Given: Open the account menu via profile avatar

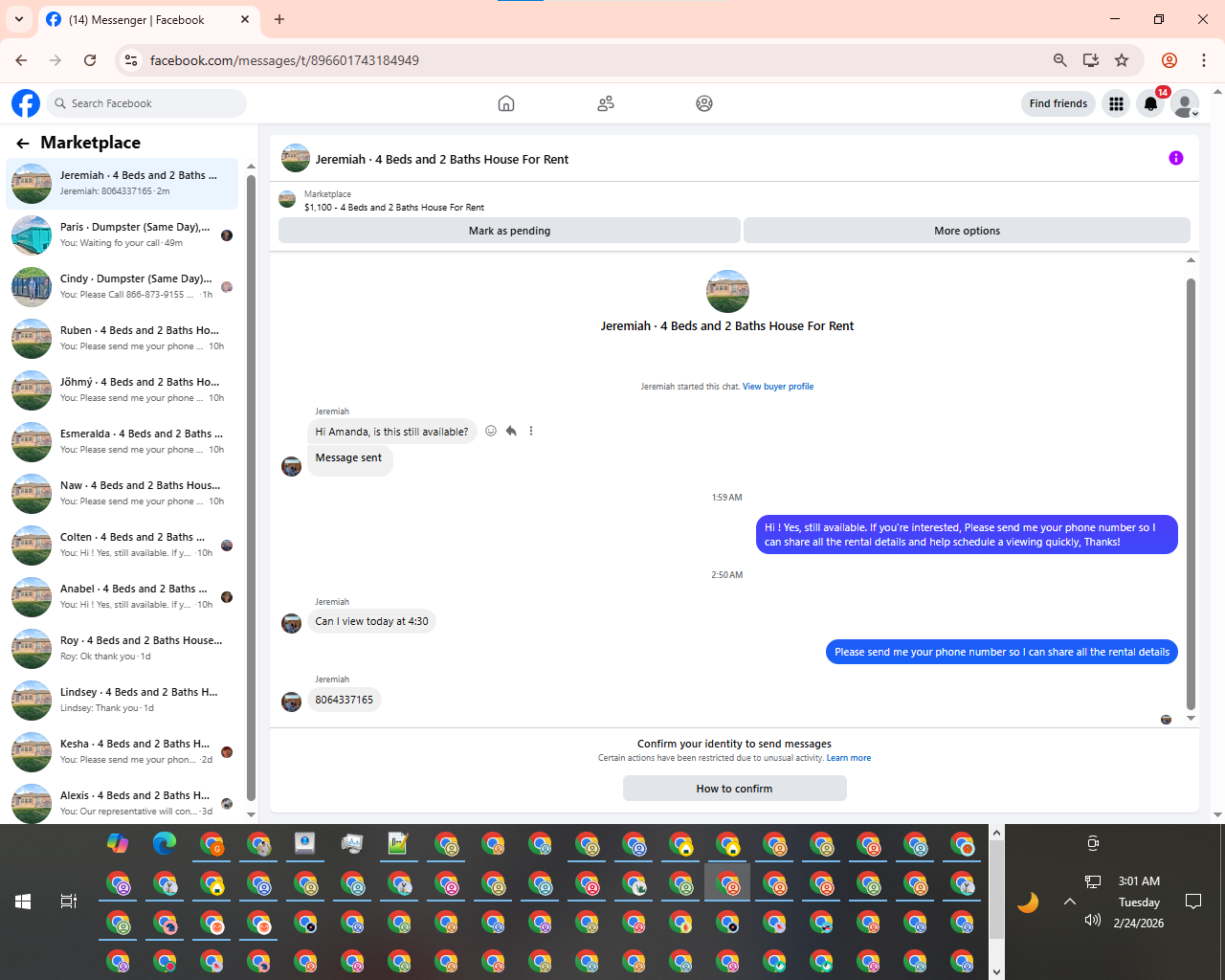Looking at the screenshot, I should coord(1186,103).
